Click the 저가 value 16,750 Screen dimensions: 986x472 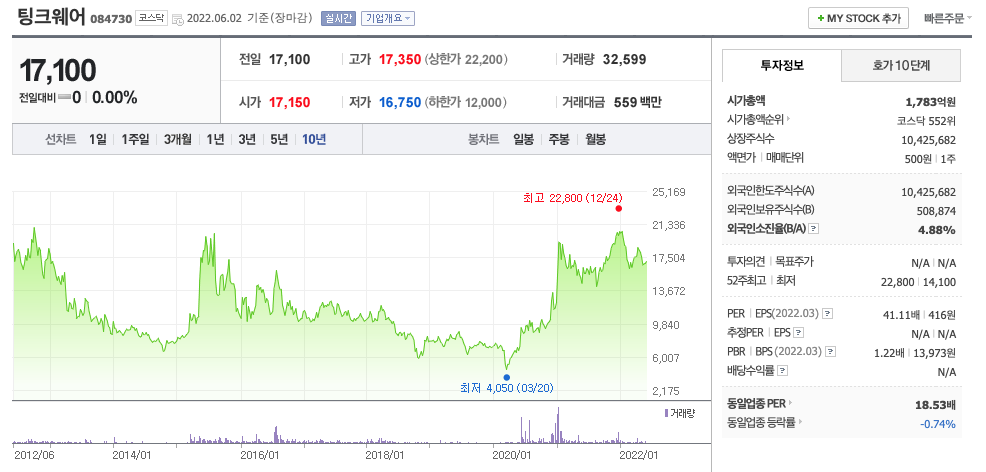click(x=400, y=102)
